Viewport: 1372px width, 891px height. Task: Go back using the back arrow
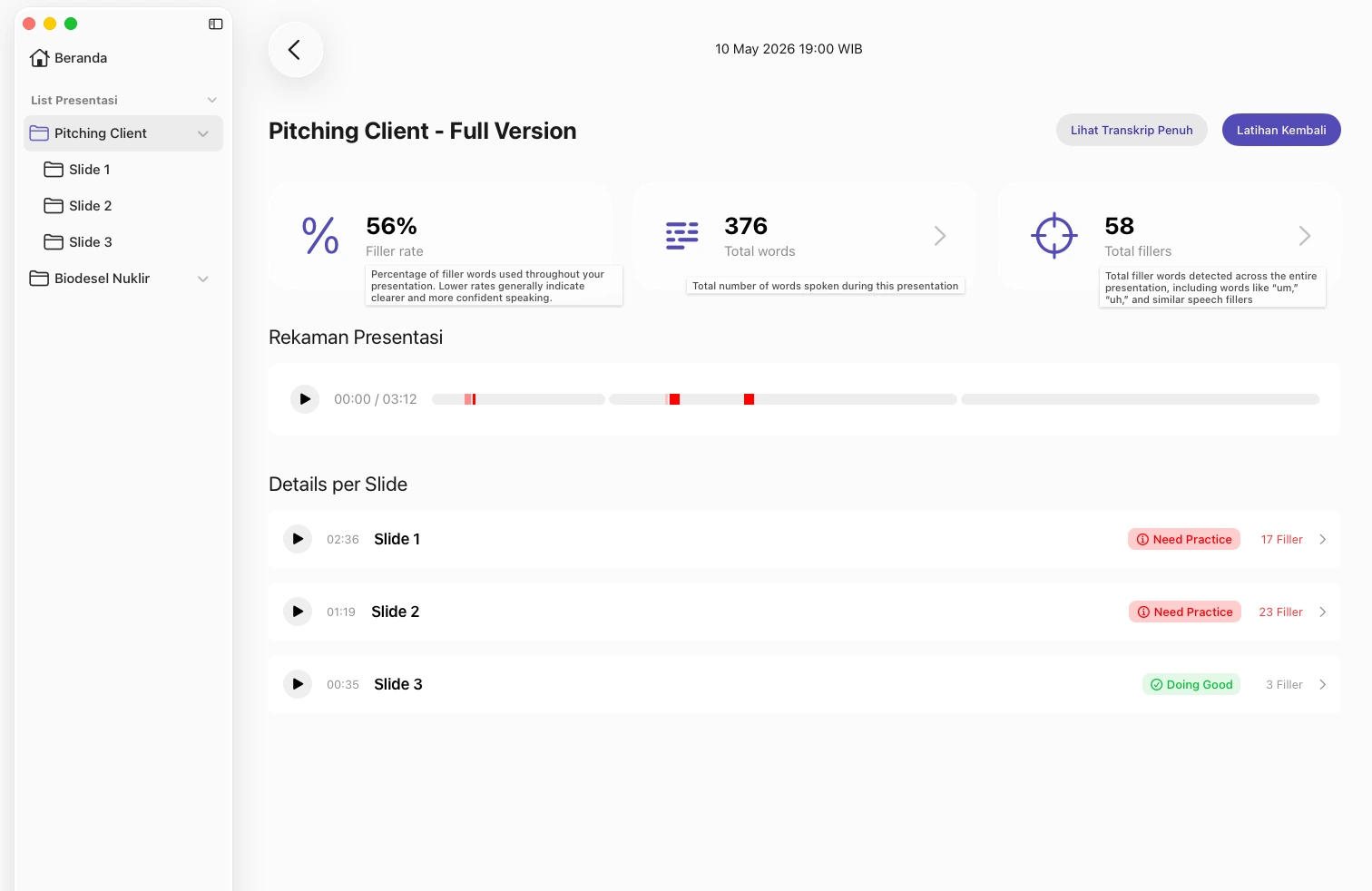tap(295, 49)
